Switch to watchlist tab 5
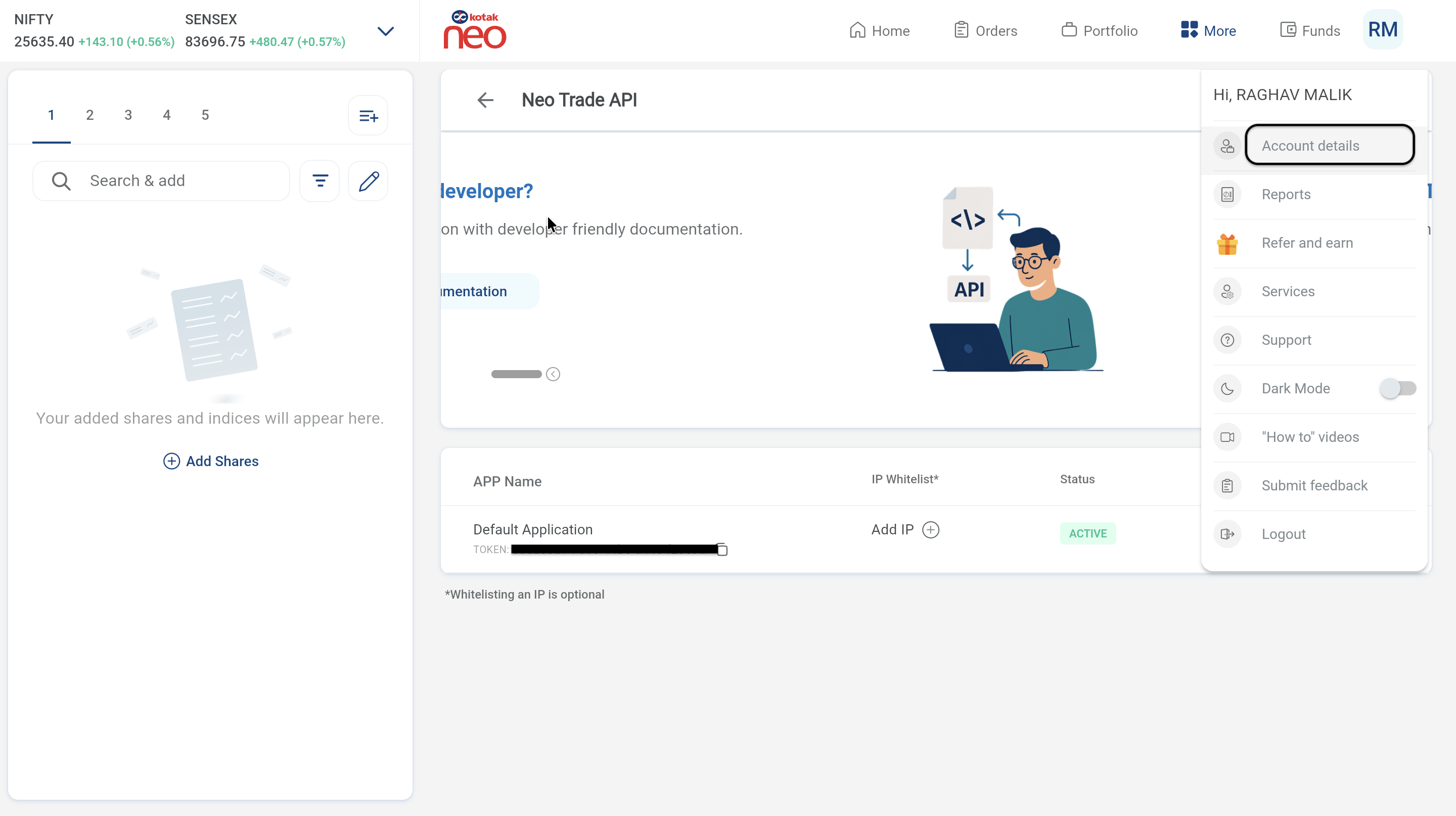Image resolution: width=1456 pixels, height=816 pixels. click(x=205, y=115)
